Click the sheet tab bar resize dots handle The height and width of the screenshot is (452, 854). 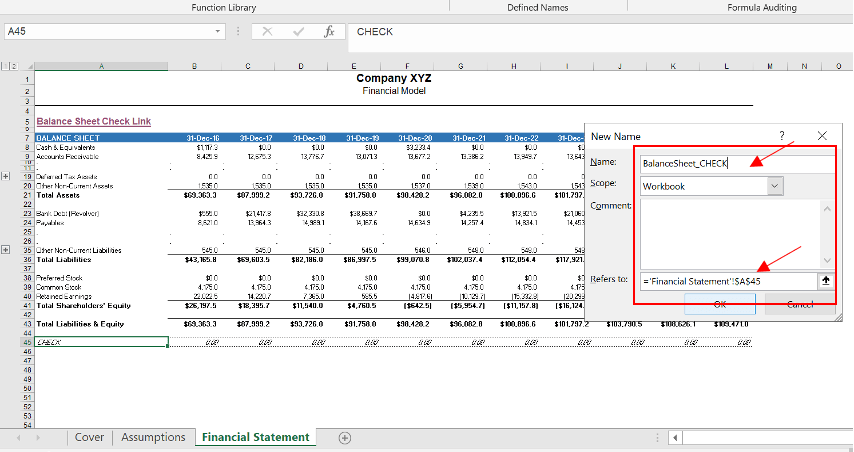[x=657, y=438]
